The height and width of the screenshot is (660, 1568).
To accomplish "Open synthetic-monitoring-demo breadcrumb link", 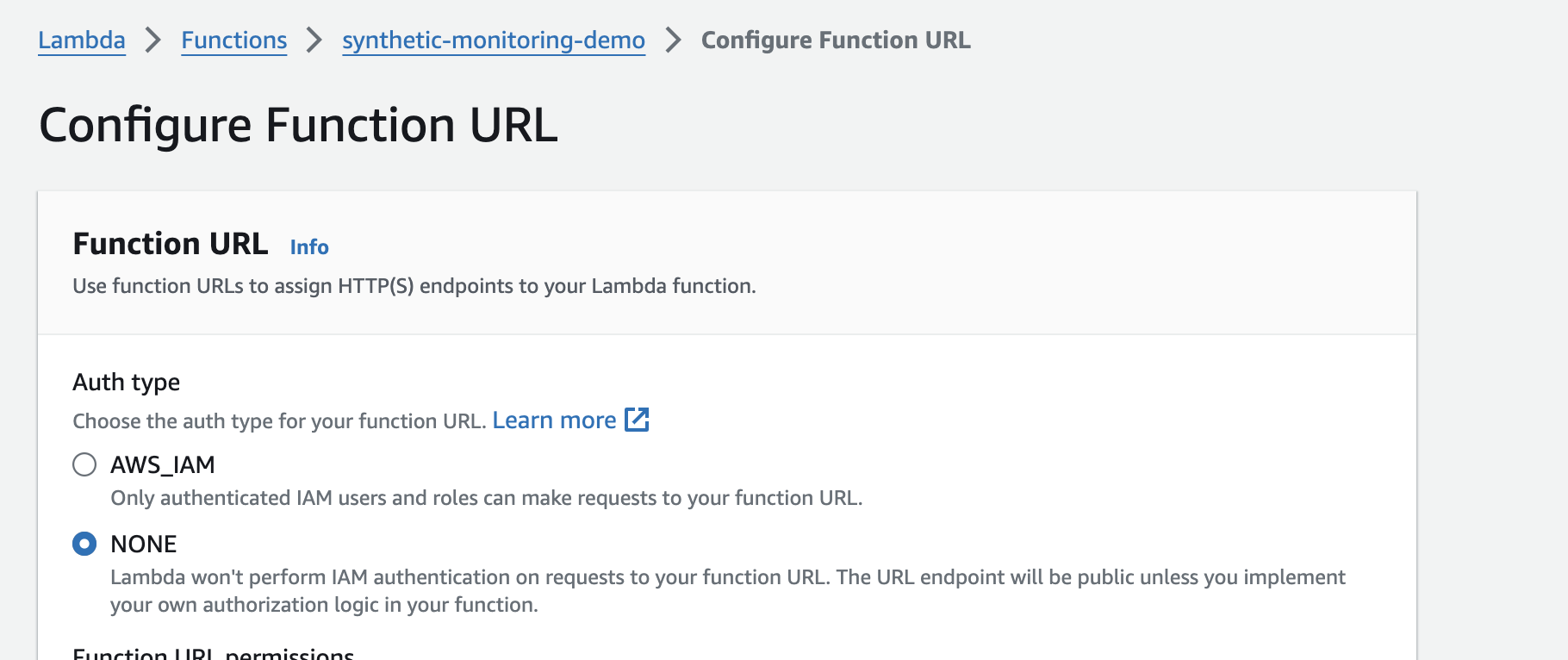I will (x=494, y=40).
